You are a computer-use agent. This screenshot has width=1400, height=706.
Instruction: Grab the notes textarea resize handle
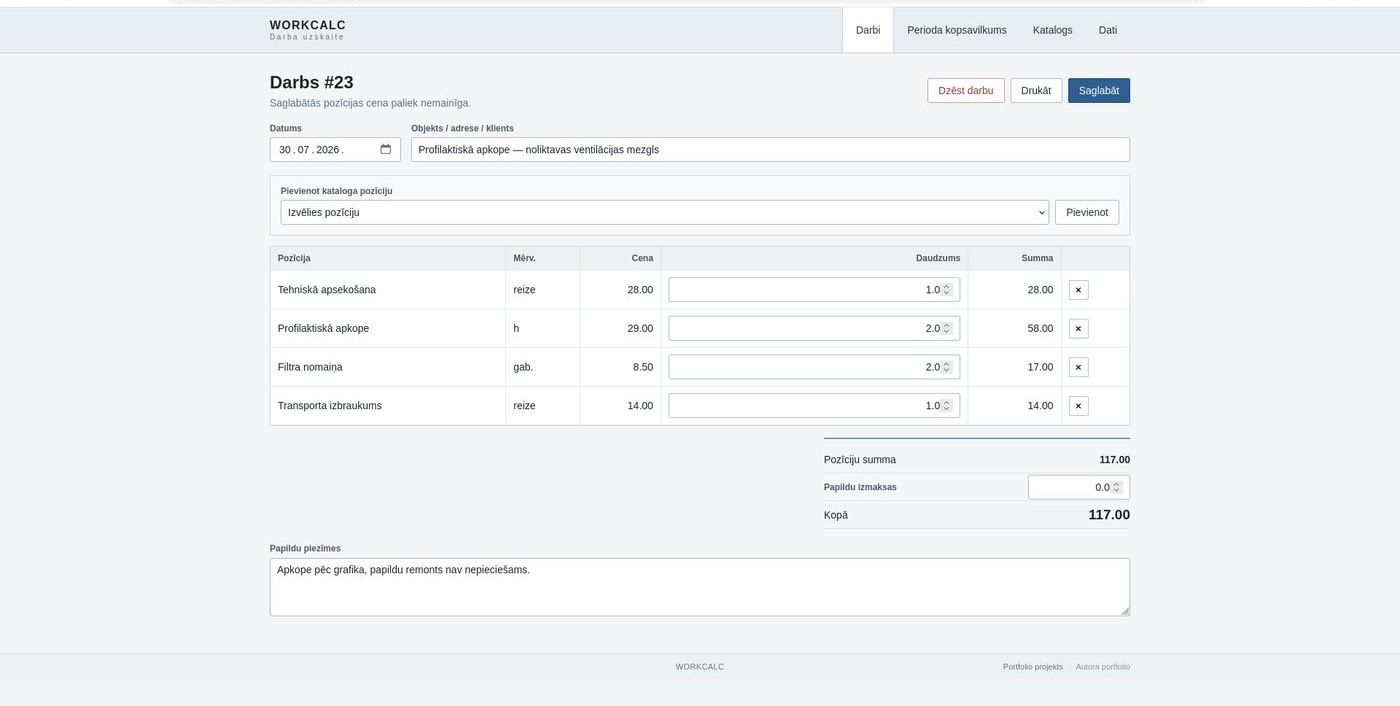pyautogui.click(x=1124, y=610)
